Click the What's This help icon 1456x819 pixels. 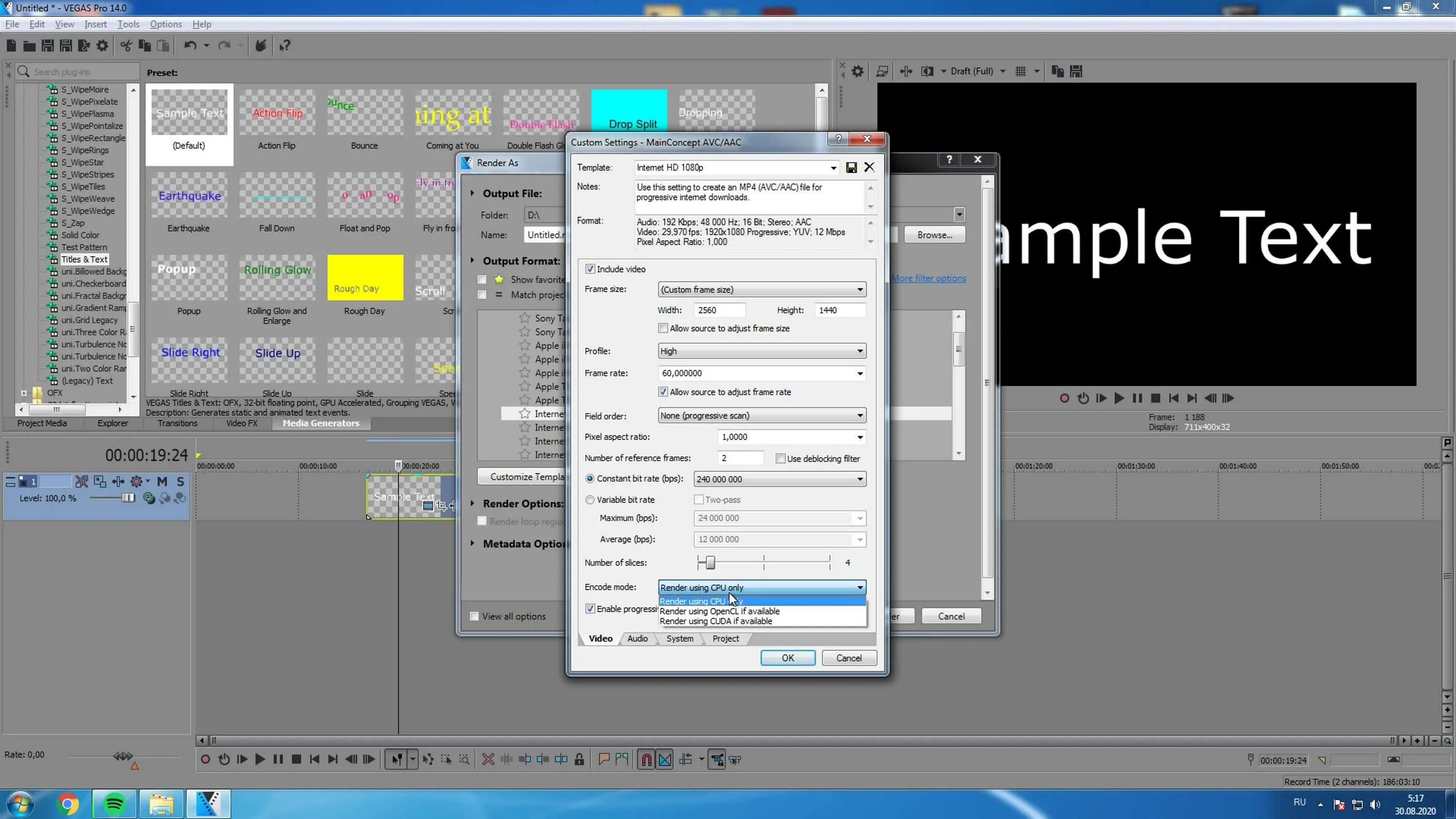285,46
